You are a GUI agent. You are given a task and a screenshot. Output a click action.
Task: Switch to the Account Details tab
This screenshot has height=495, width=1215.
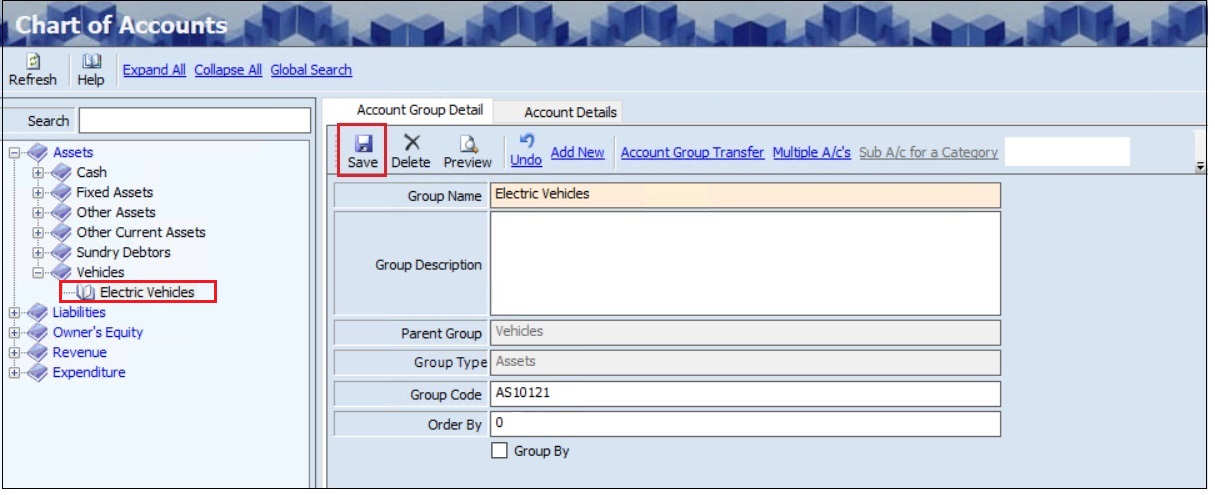point(570,112)
